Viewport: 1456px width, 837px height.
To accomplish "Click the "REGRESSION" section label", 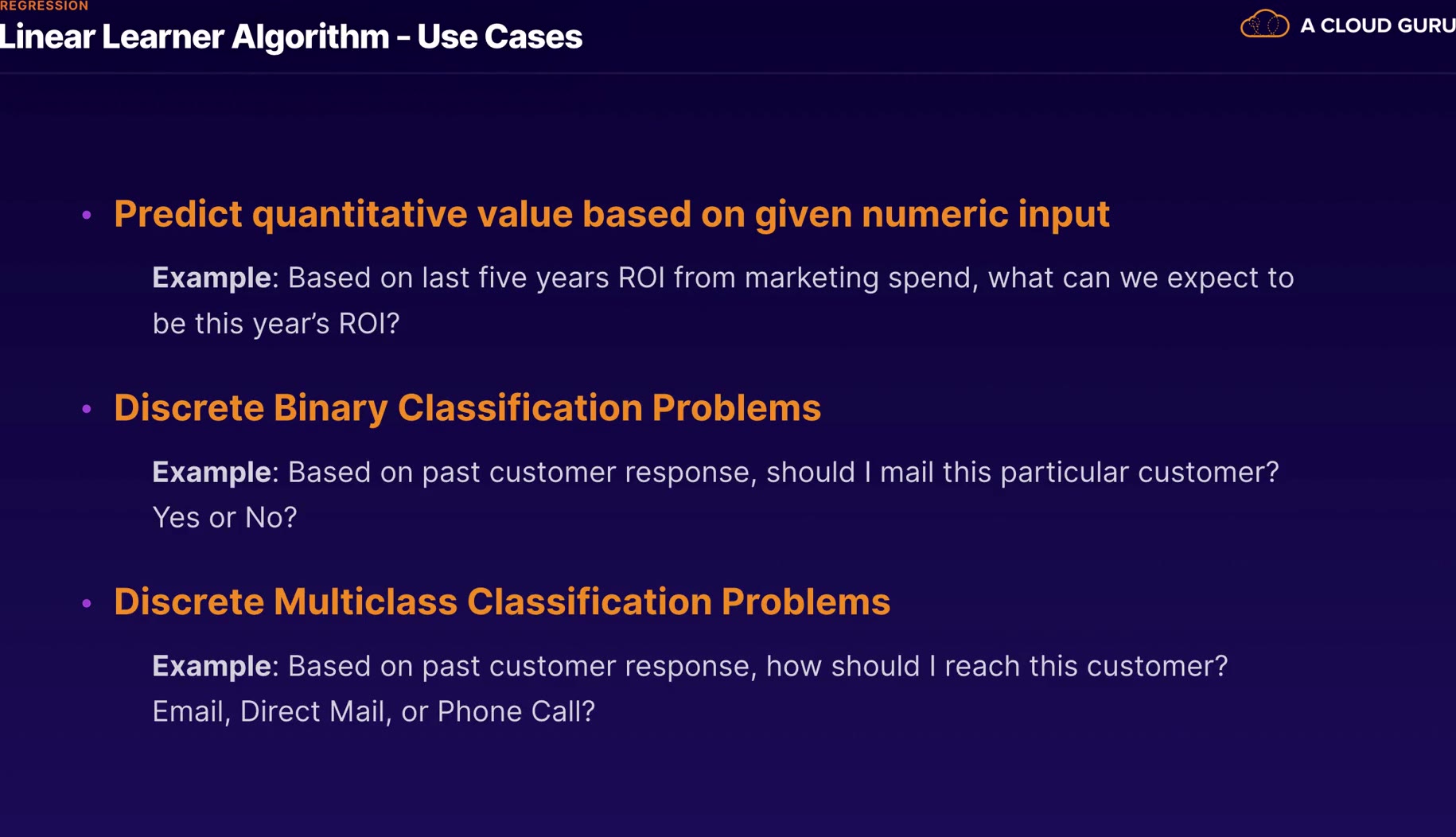I will tap(45, 6).
